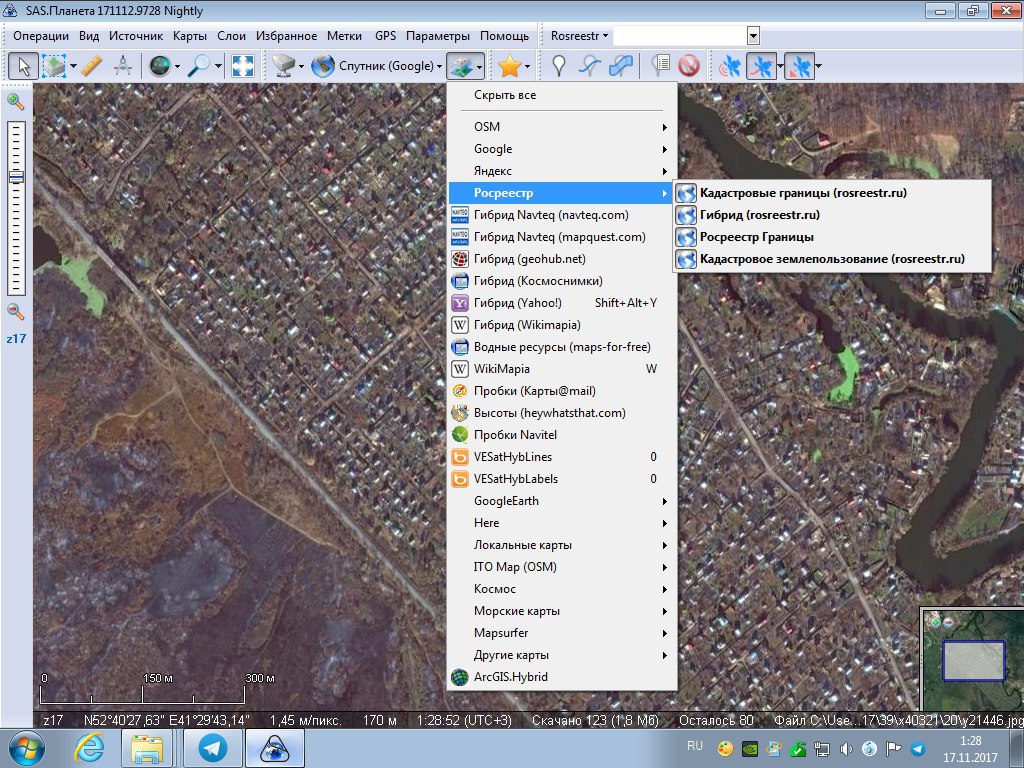Pick the ruler distance measurement tool
Image resolution: width=1024 pixels, height=768 pixels.
click(92, 66)
